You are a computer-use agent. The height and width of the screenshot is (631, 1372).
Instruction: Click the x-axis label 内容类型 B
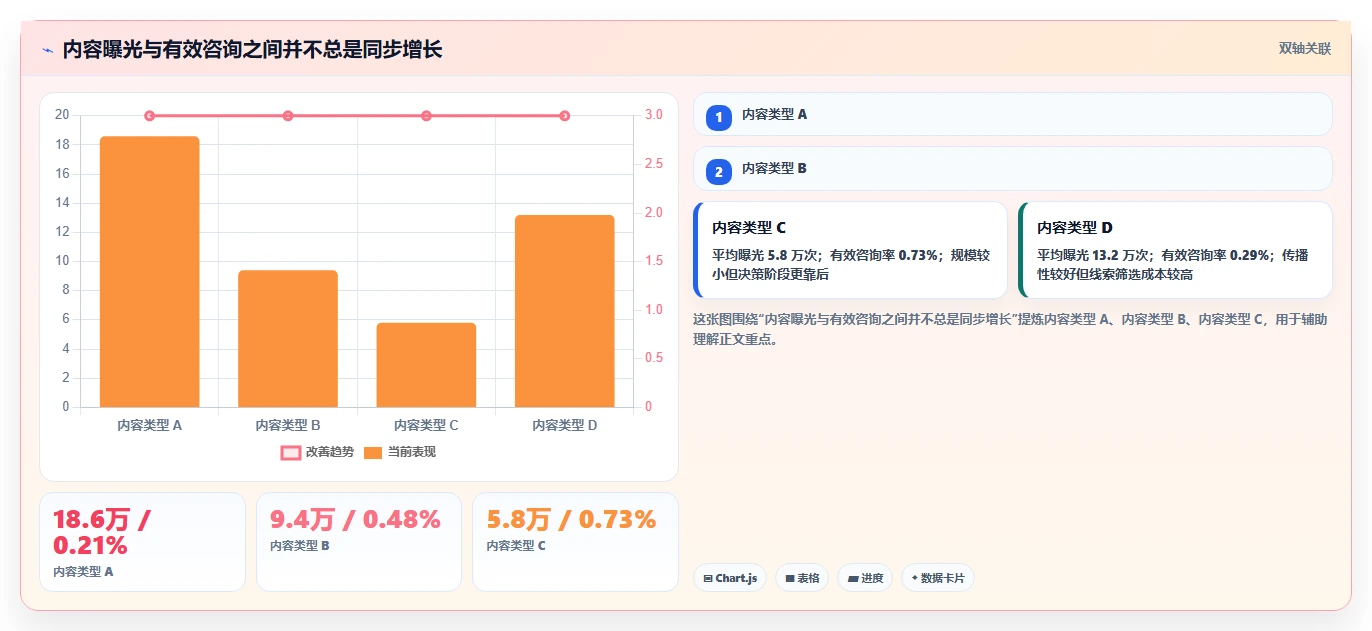point(288,425)
